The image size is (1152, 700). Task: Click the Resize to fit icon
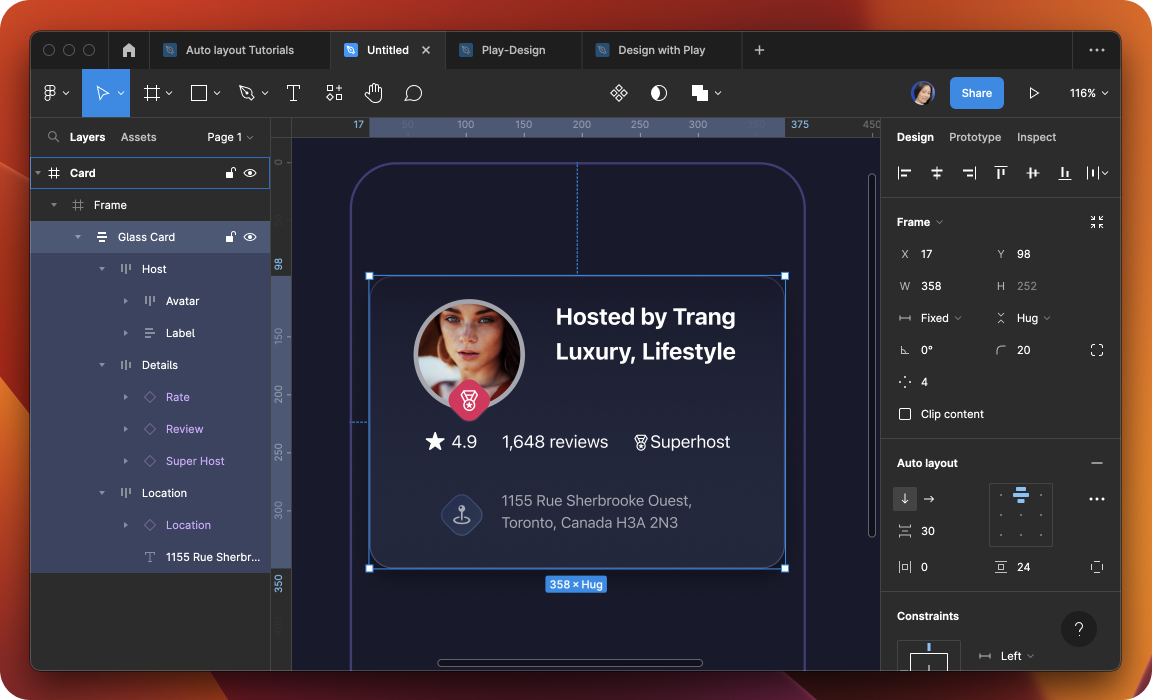[x=1097, y=222]
